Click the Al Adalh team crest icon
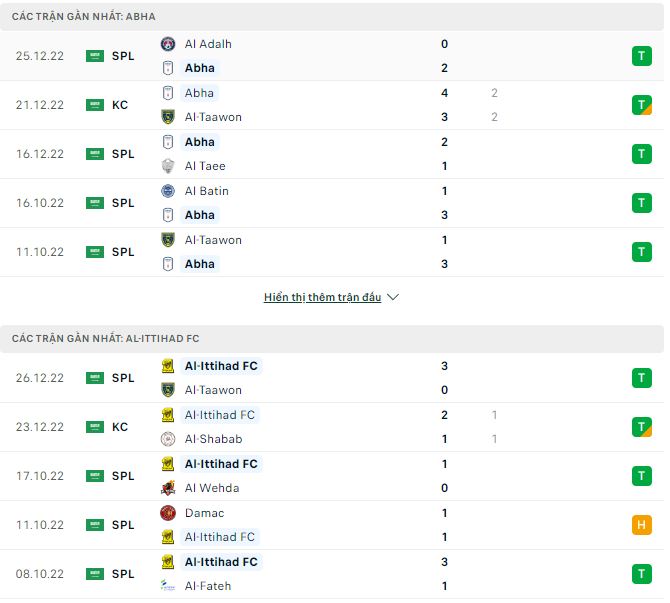 (168, 44)
